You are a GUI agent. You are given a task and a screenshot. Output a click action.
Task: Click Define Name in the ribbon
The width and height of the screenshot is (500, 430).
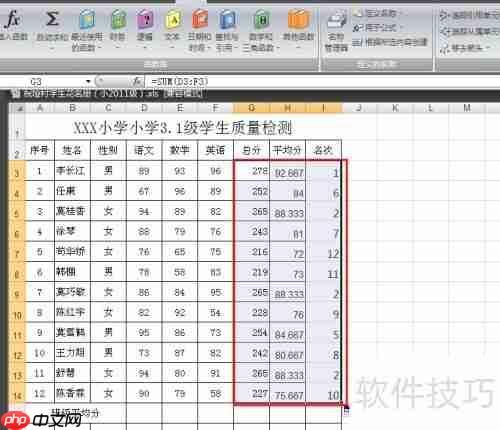click(x=378, y=14)
